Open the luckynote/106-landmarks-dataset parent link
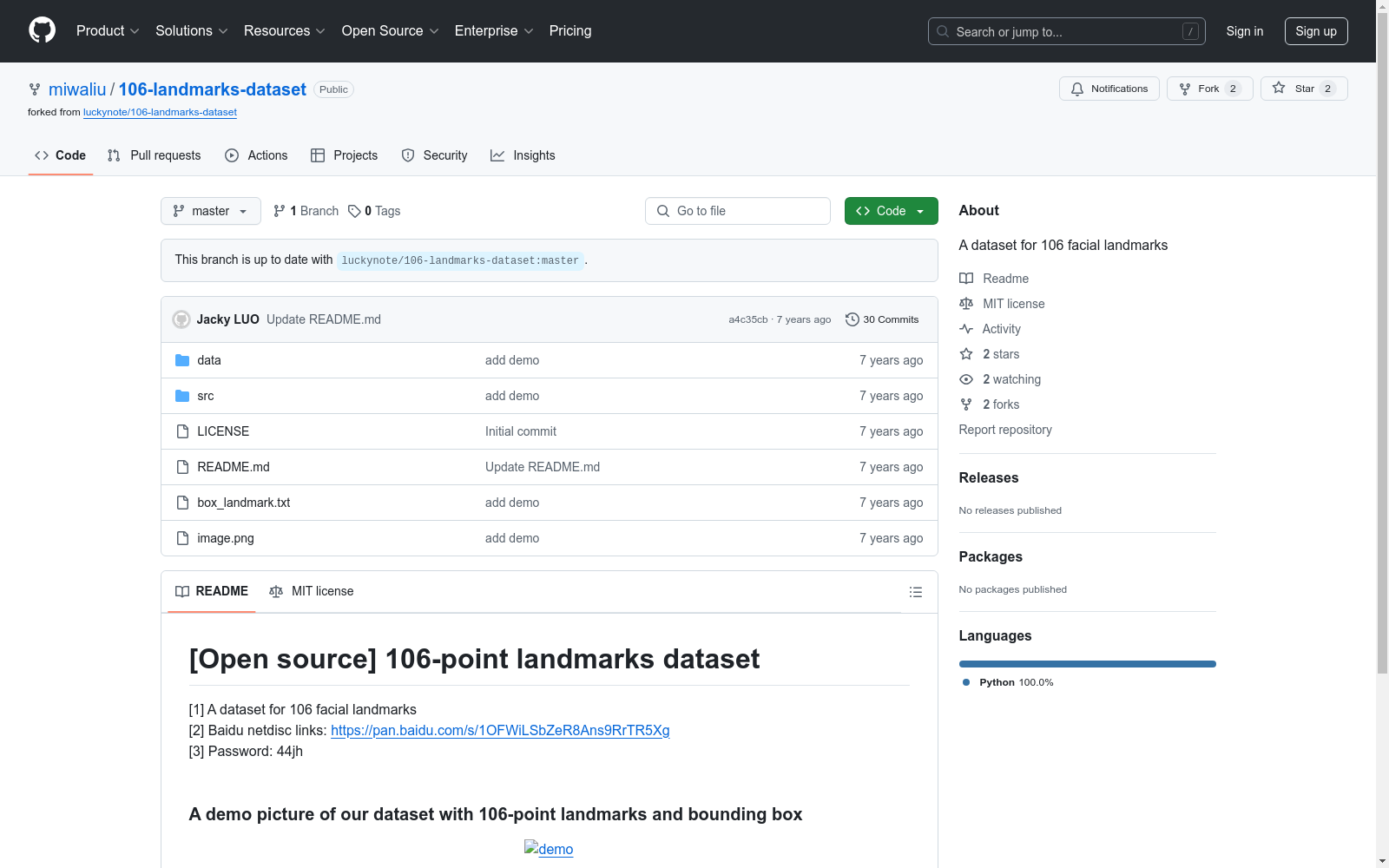The width and height of the screenshot is (1389, 868). [x=160, y=112]
